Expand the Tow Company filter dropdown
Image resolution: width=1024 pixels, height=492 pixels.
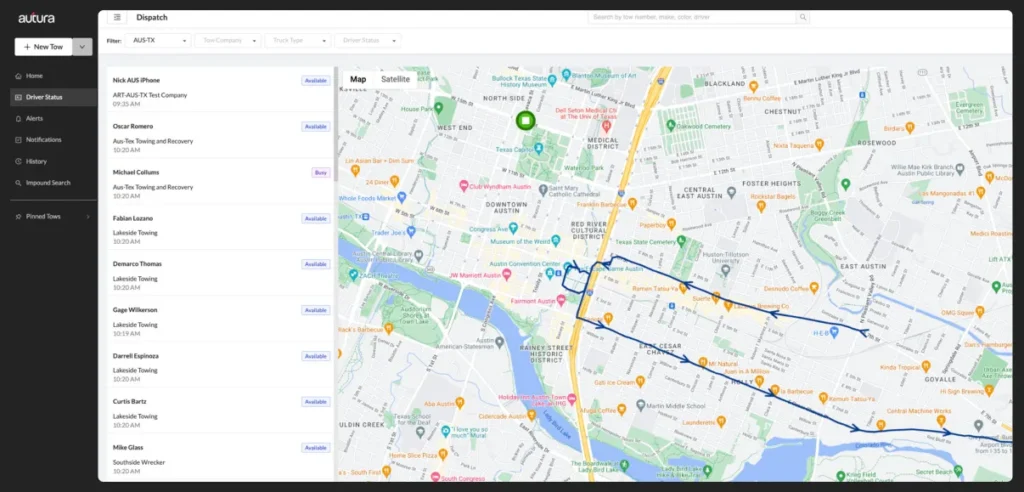click(x=228, y=41)
